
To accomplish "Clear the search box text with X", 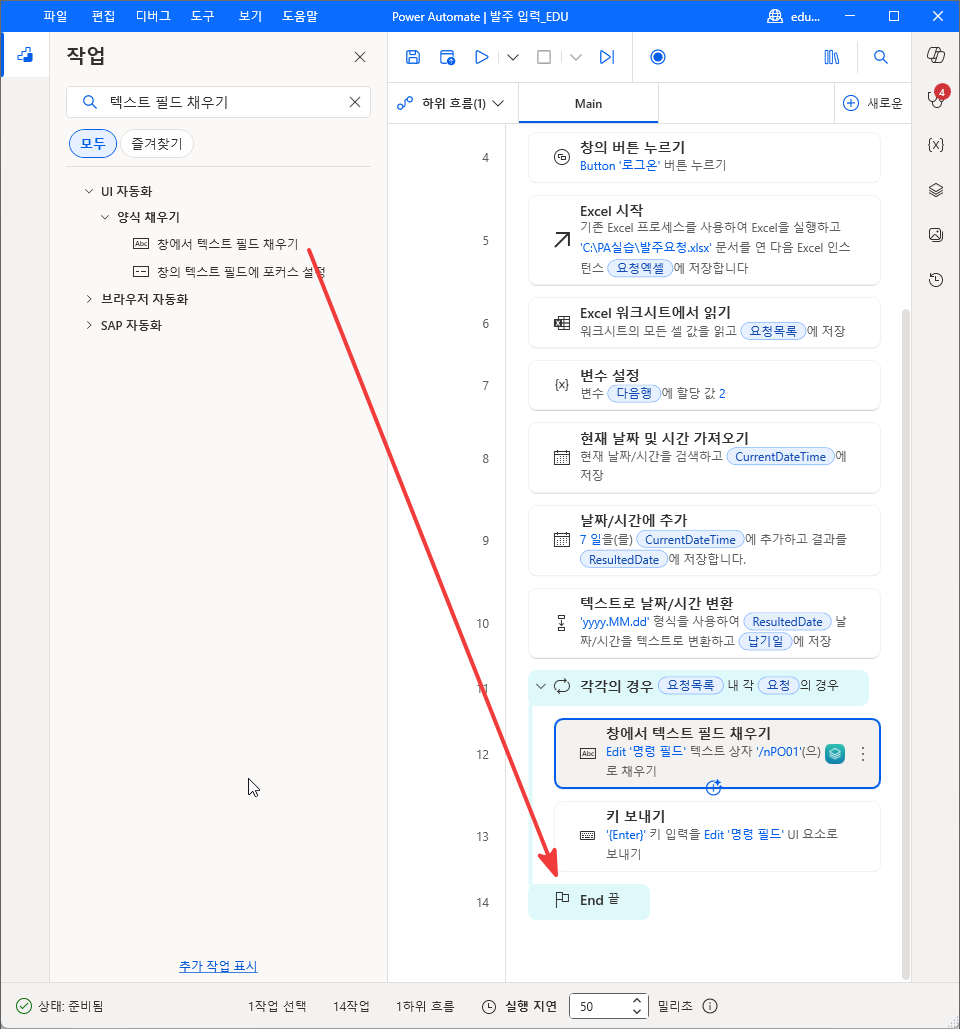I will [x=355, y=102].
